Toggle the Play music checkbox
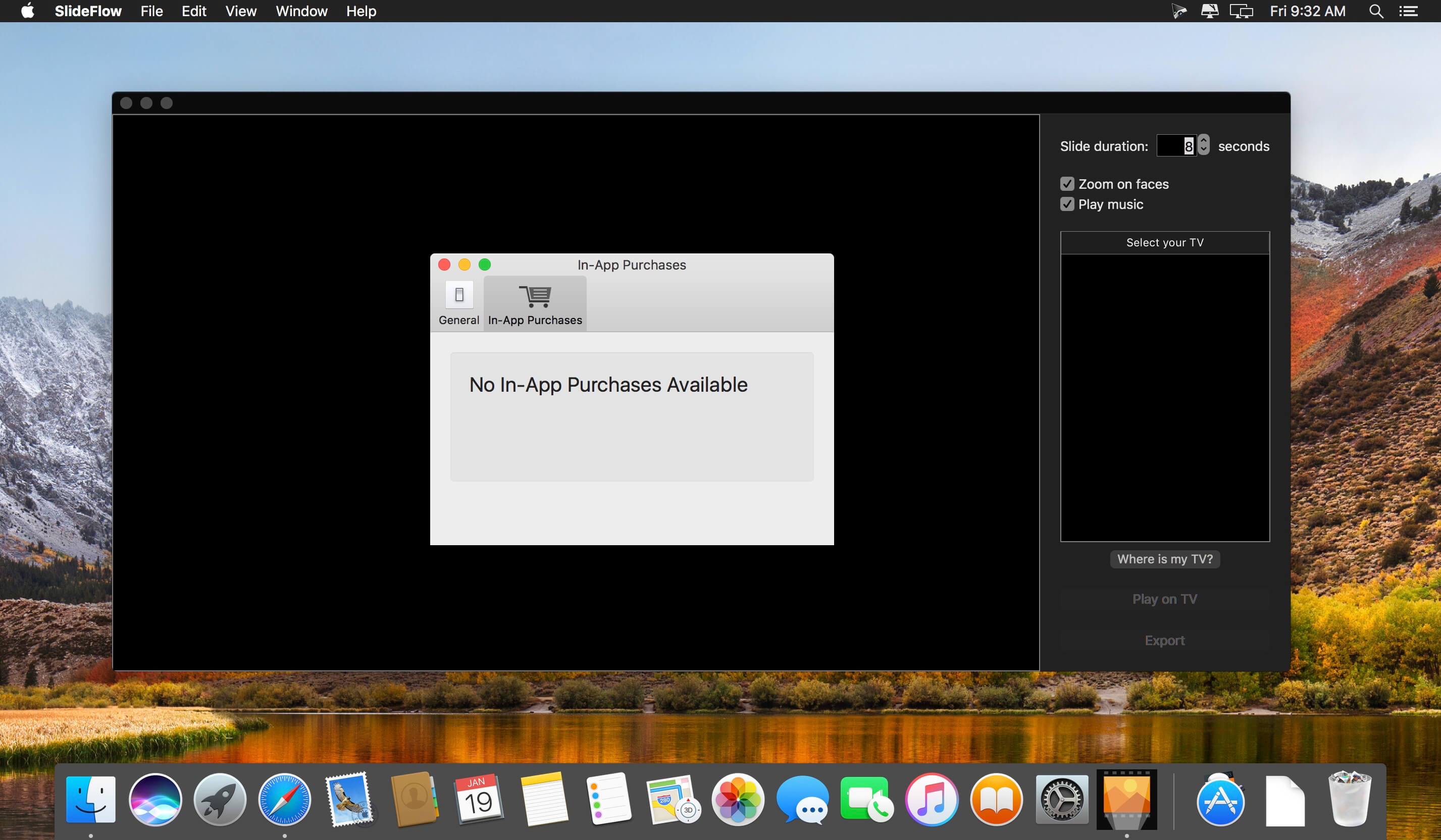 click(1067, 204)
